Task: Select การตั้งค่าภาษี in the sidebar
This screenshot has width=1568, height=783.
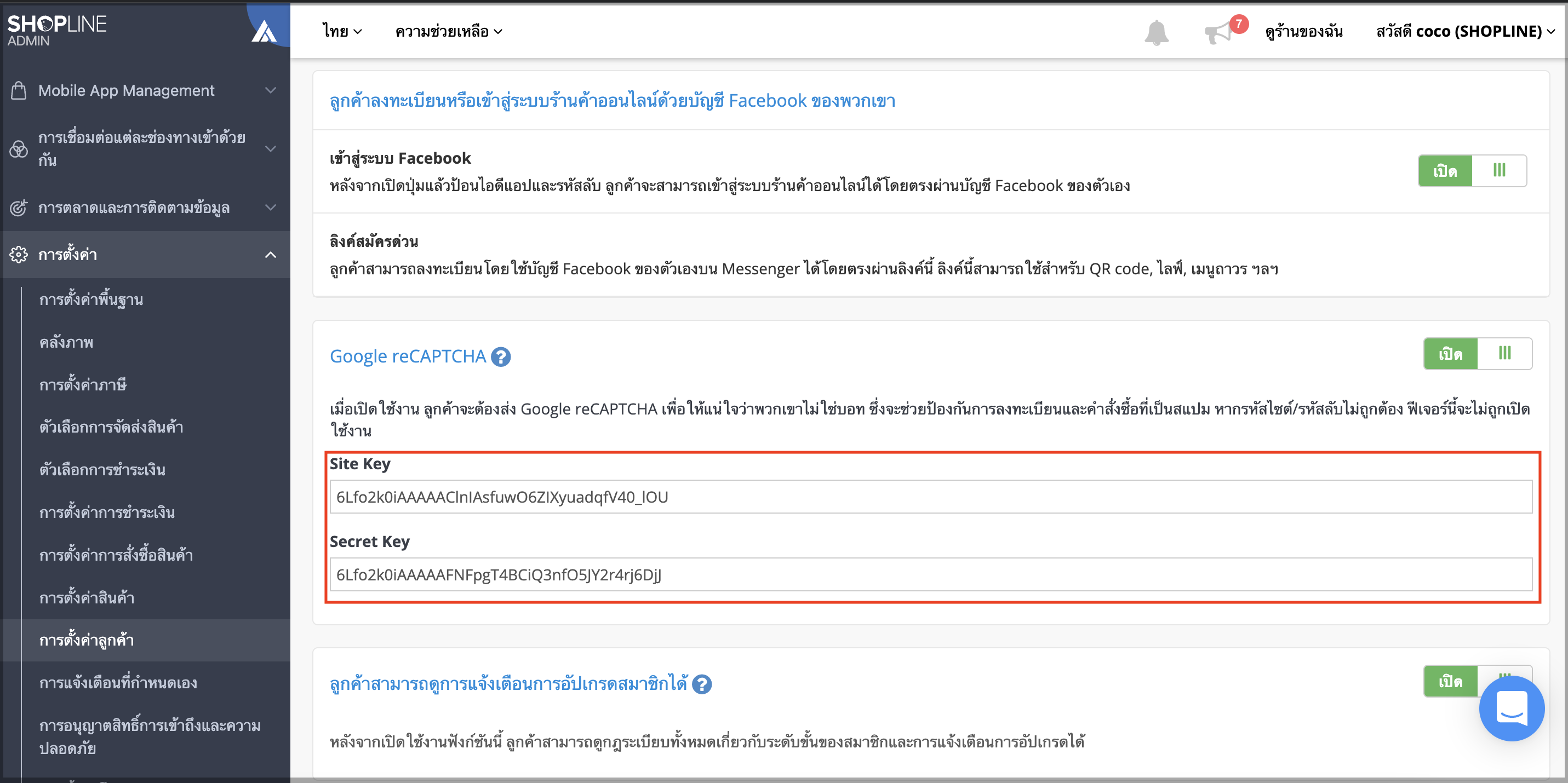Action: (83, 384)
